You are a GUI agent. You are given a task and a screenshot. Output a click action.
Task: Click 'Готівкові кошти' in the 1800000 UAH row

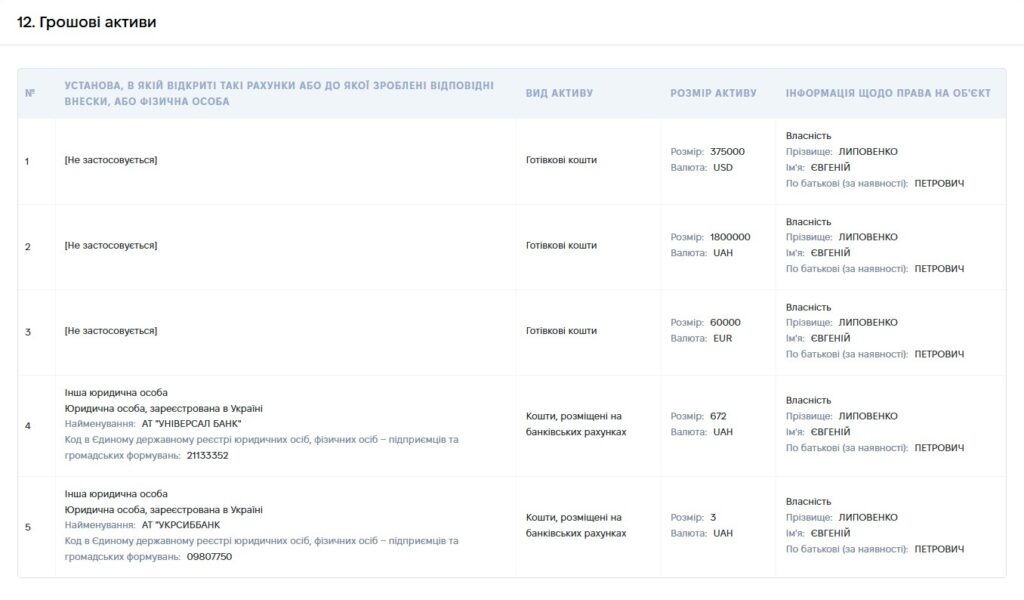561,245
